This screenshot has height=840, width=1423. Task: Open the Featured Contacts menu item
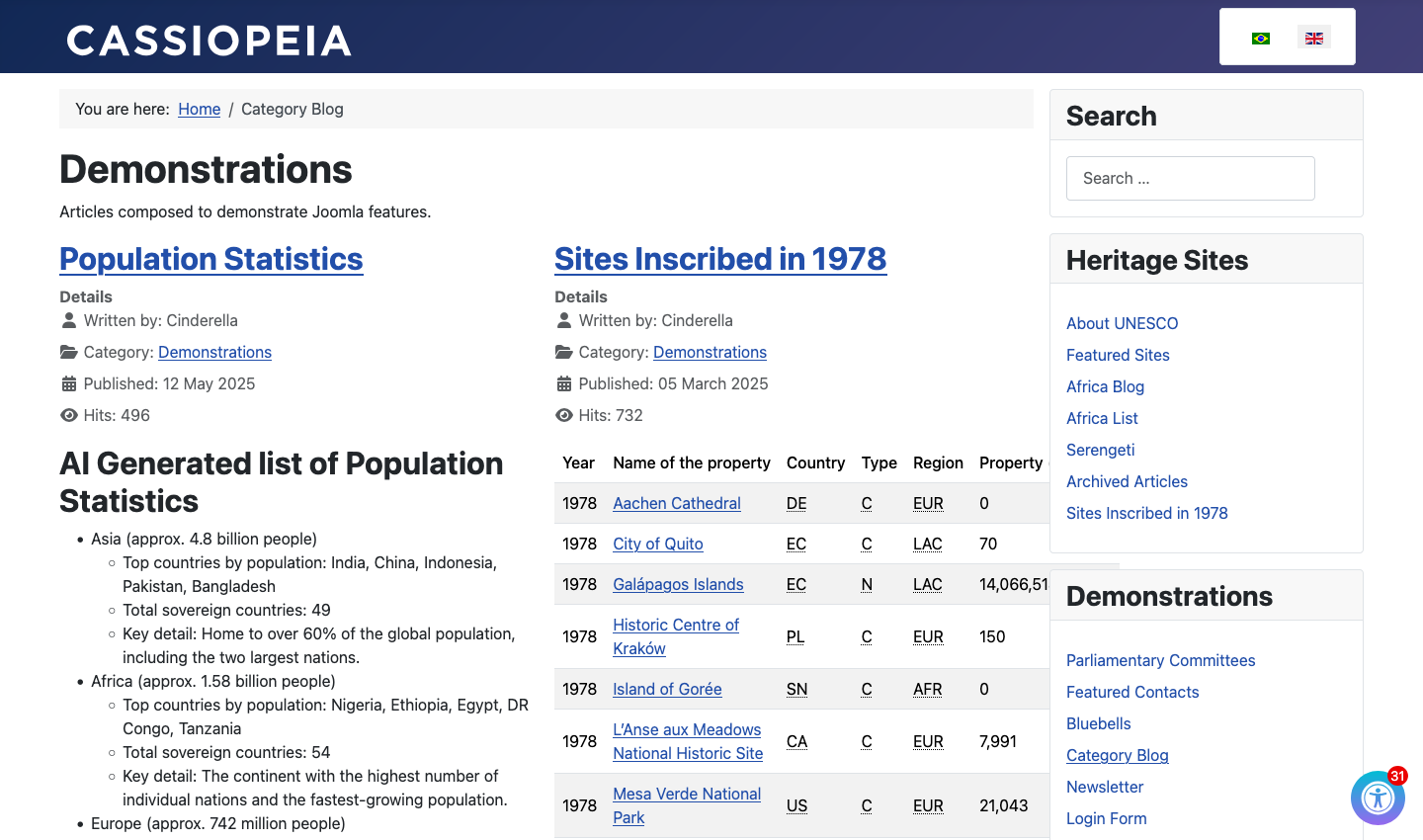coord(1132,692)
